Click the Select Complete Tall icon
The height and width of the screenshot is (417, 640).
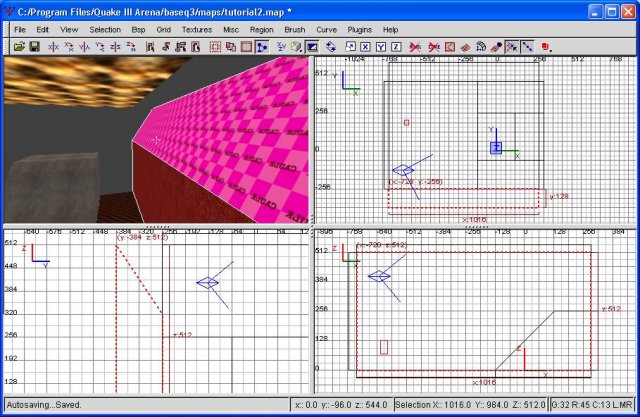point(150,47)
